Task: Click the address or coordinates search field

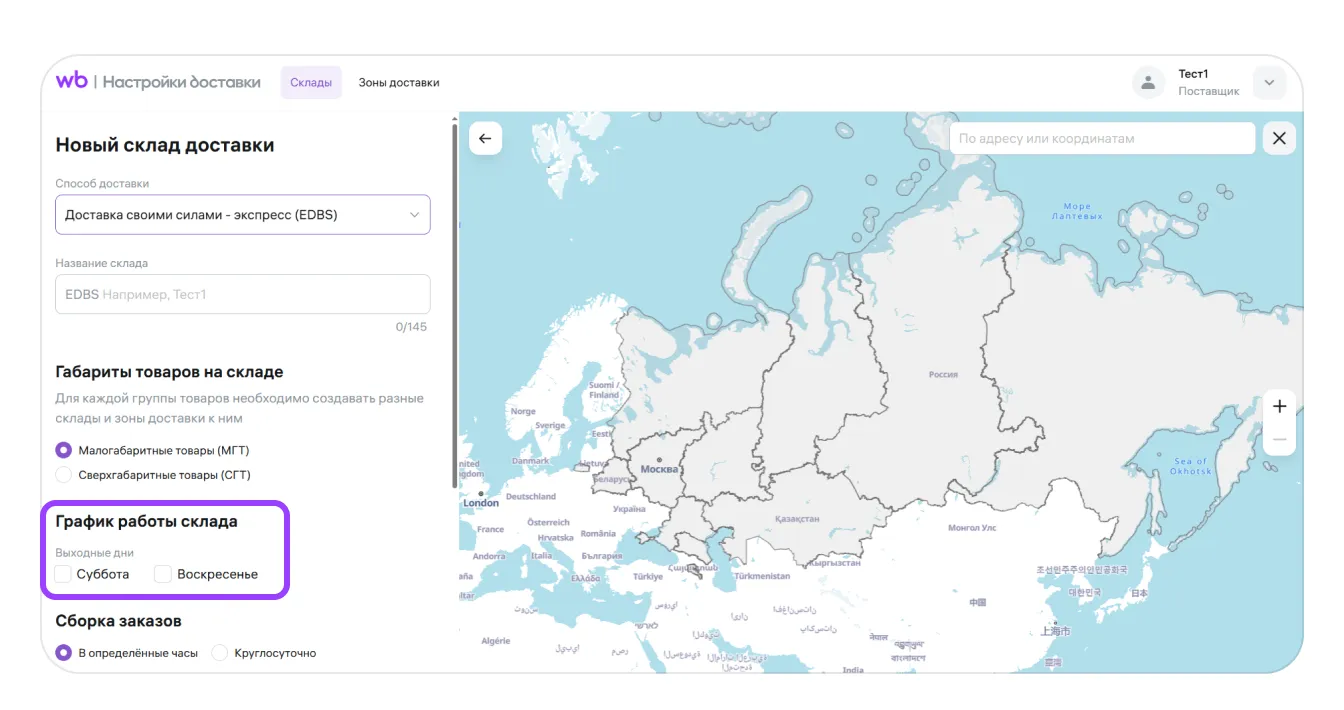Action: pyautogui.click(x=1100, y=139)
